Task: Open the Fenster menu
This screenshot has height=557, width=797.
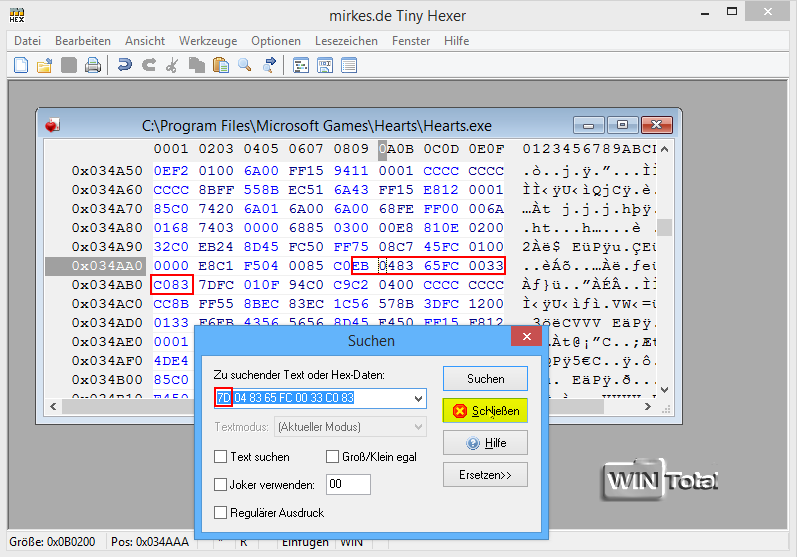Action: pos(411,41)
